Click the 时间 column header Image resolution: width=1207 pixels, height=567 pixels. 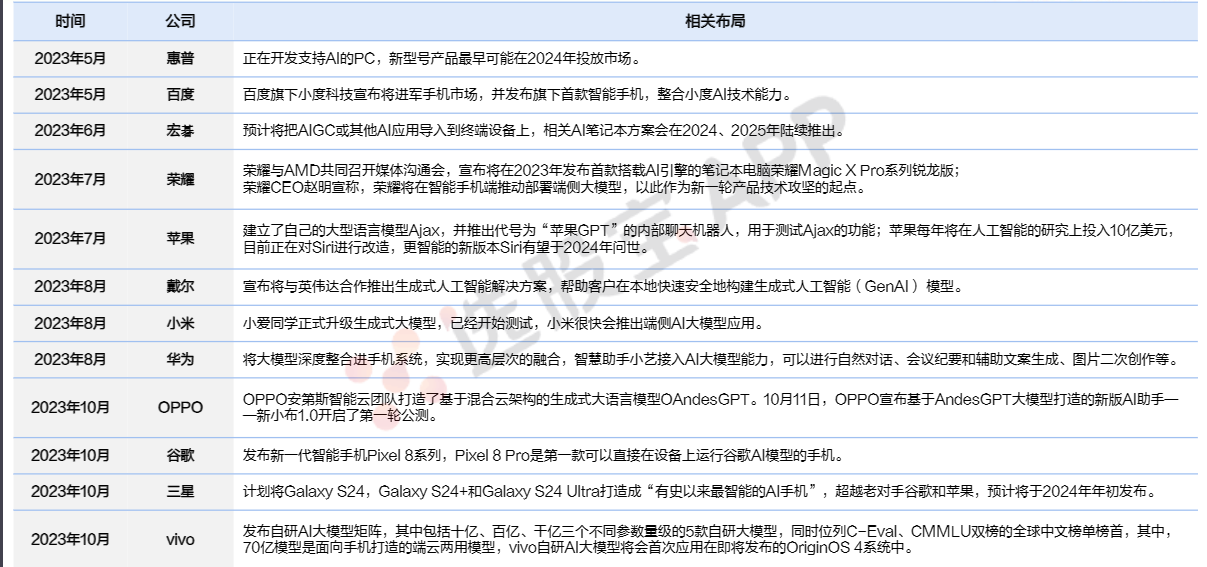click(70, 21)
